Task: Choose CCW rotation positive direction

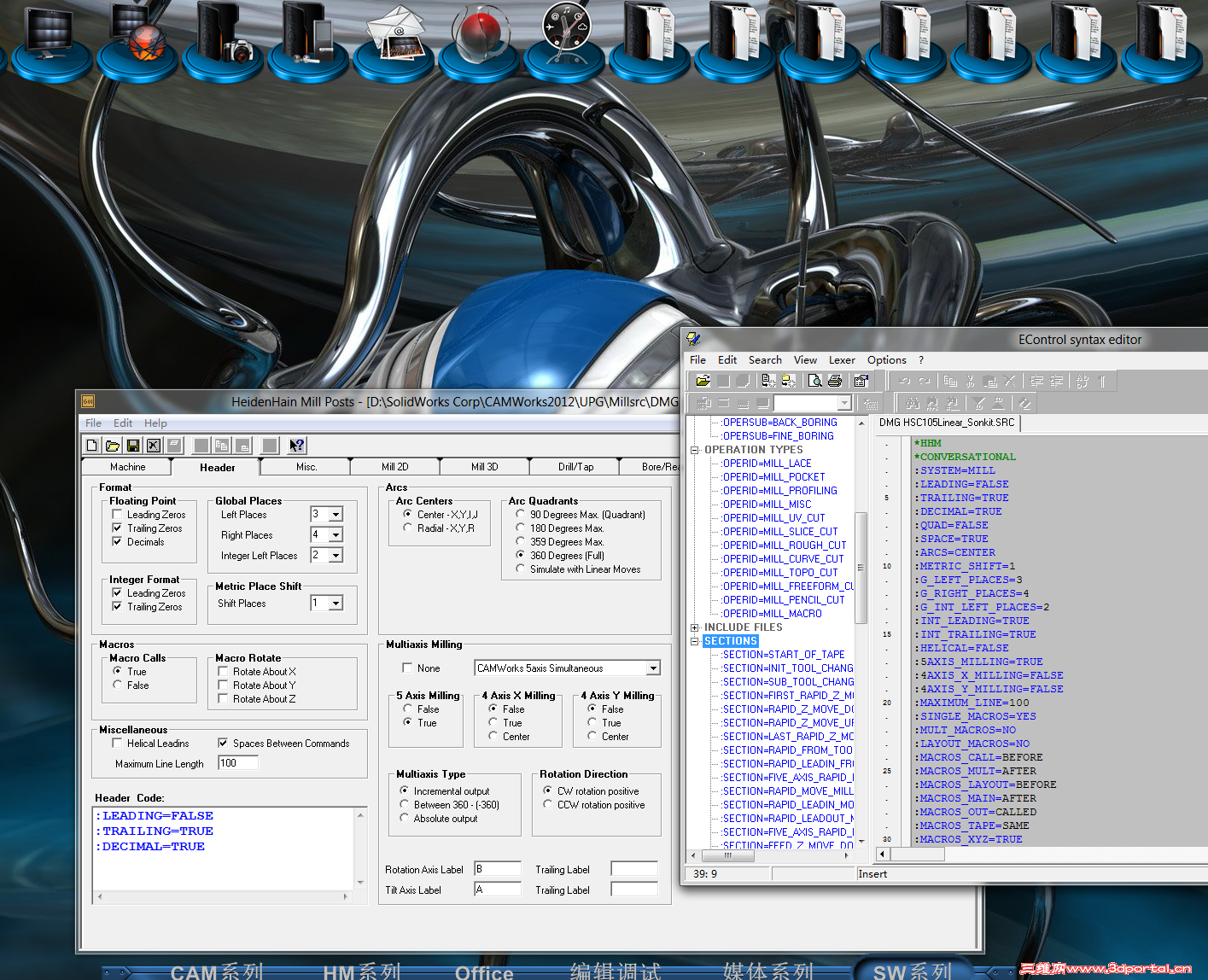Action: pos(548,804)
